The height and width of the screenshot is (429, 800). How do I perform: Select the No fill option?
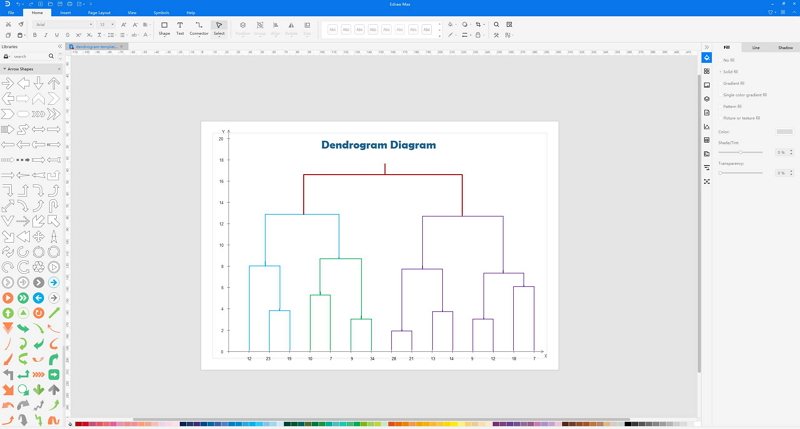pos(728,60)
